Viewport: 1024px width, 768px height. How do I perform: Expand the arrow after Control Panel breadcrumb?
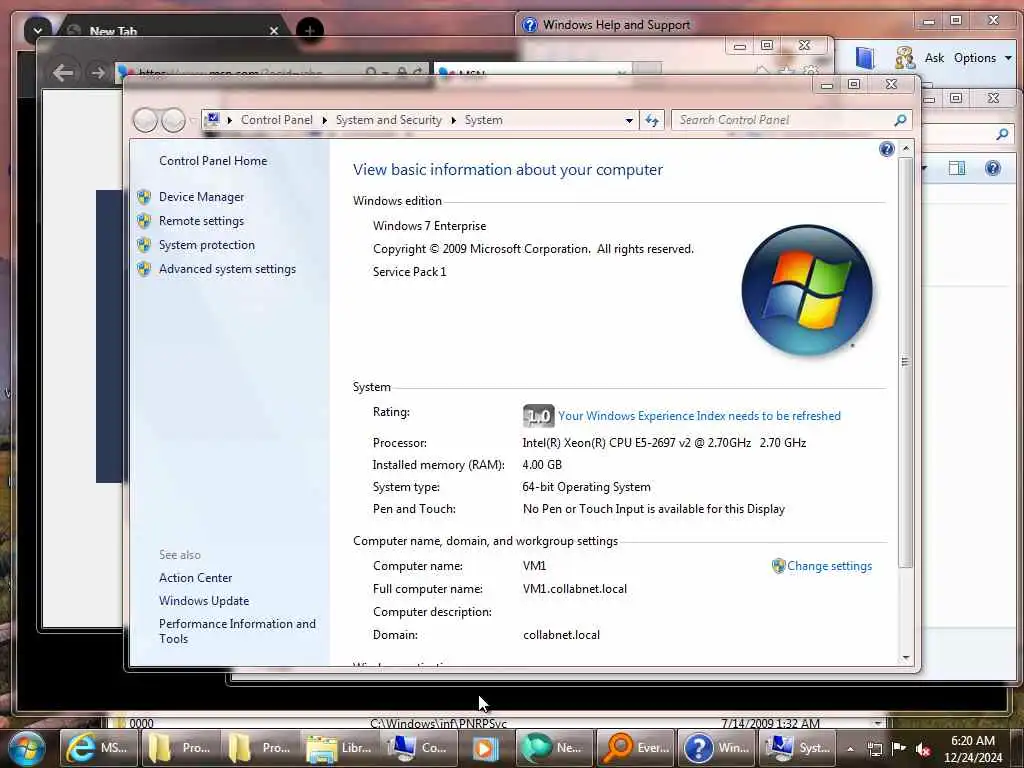coord(325,121)
